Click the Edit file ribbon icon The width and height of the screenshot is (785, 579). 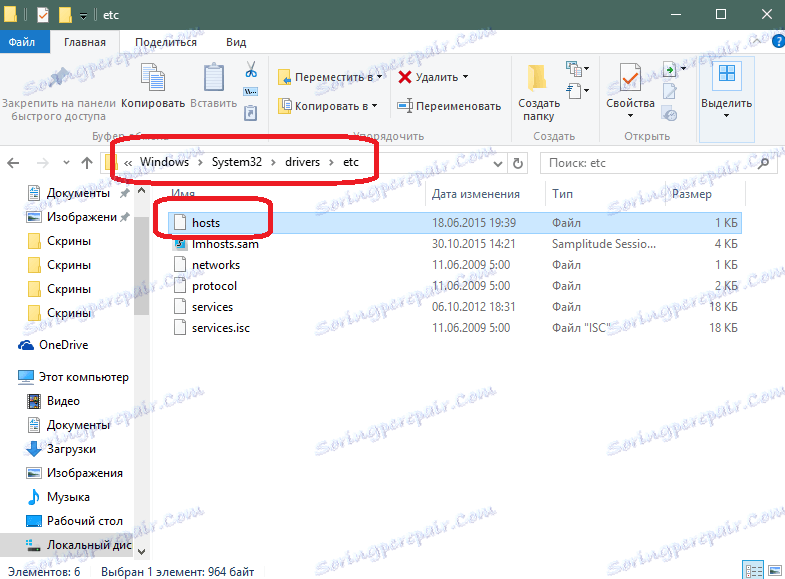(669, 92)
